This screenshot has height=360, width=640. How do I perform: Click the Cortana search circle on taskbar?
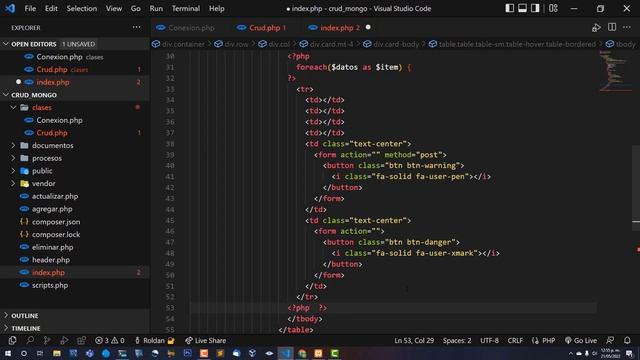(x=24, y=353)
